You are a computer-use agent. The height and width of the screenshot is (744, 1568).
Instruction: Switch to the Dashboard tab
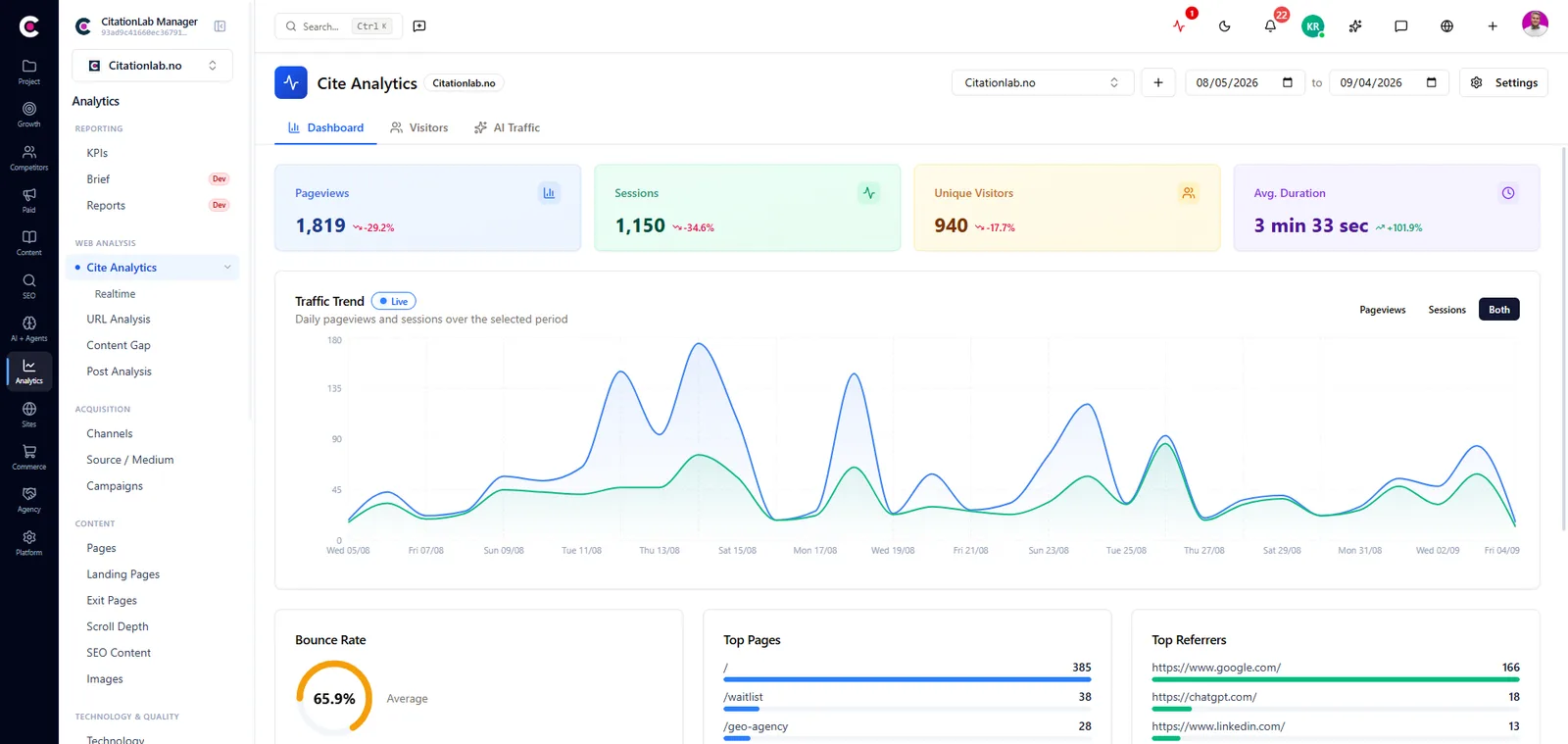(x=325, y=127)
